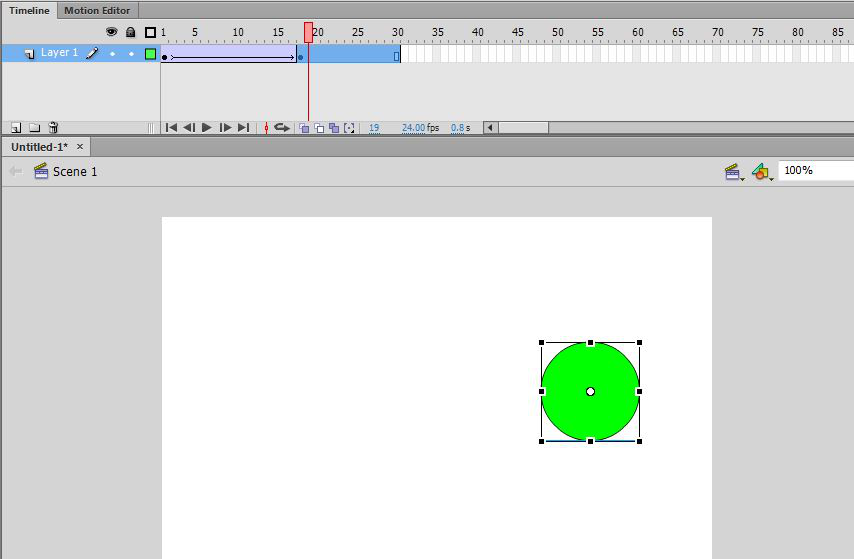The image size is (854, 559).
Task: Step forward one frame
Action: [x=225, y=128]
